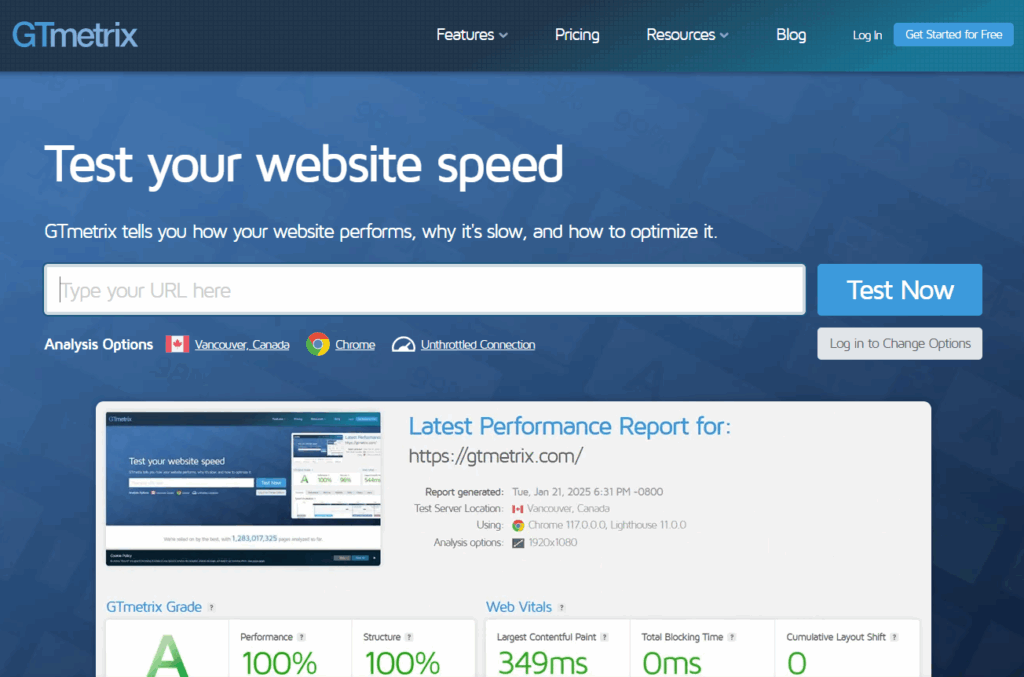Click the Performance help question mark

(301, 637)
